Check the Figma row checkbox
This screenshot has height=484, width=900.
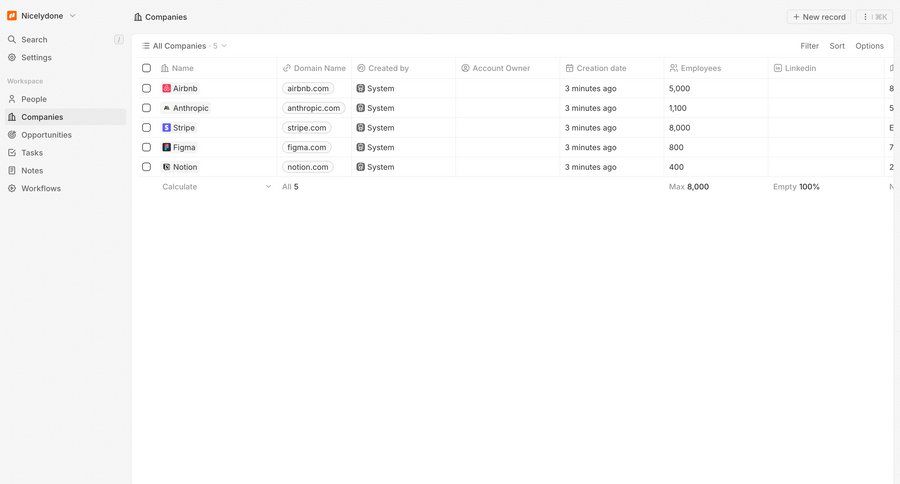[146, 148]
